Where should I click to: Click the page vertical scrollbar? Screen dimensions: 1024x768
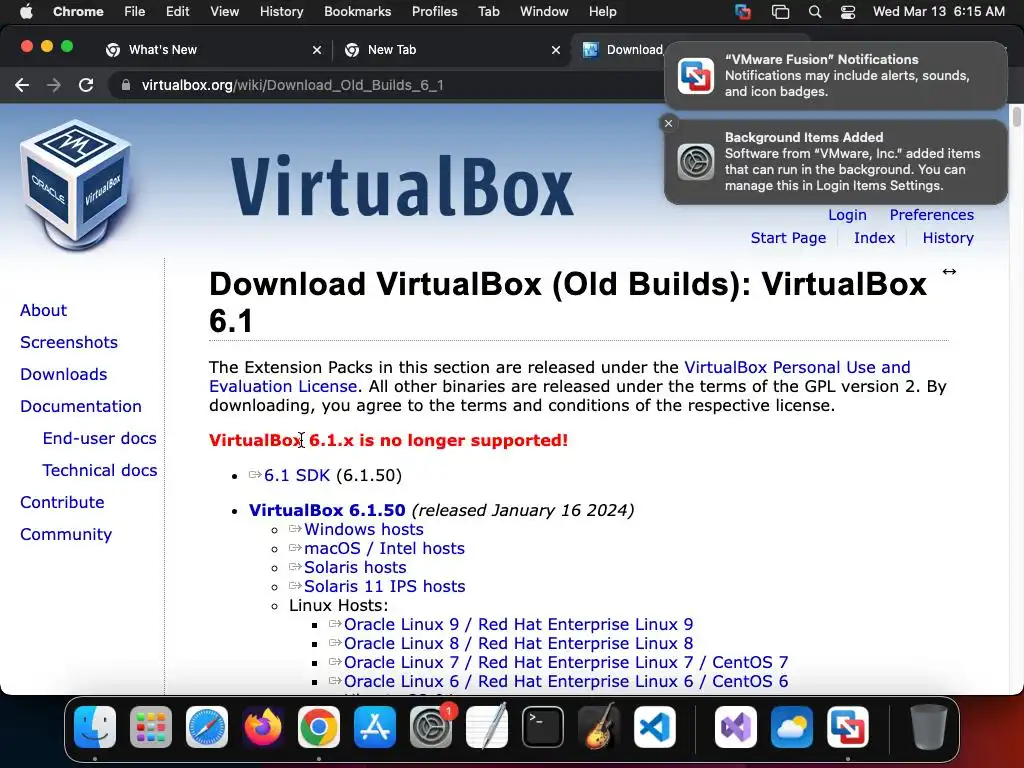(x=1017, y=118)
